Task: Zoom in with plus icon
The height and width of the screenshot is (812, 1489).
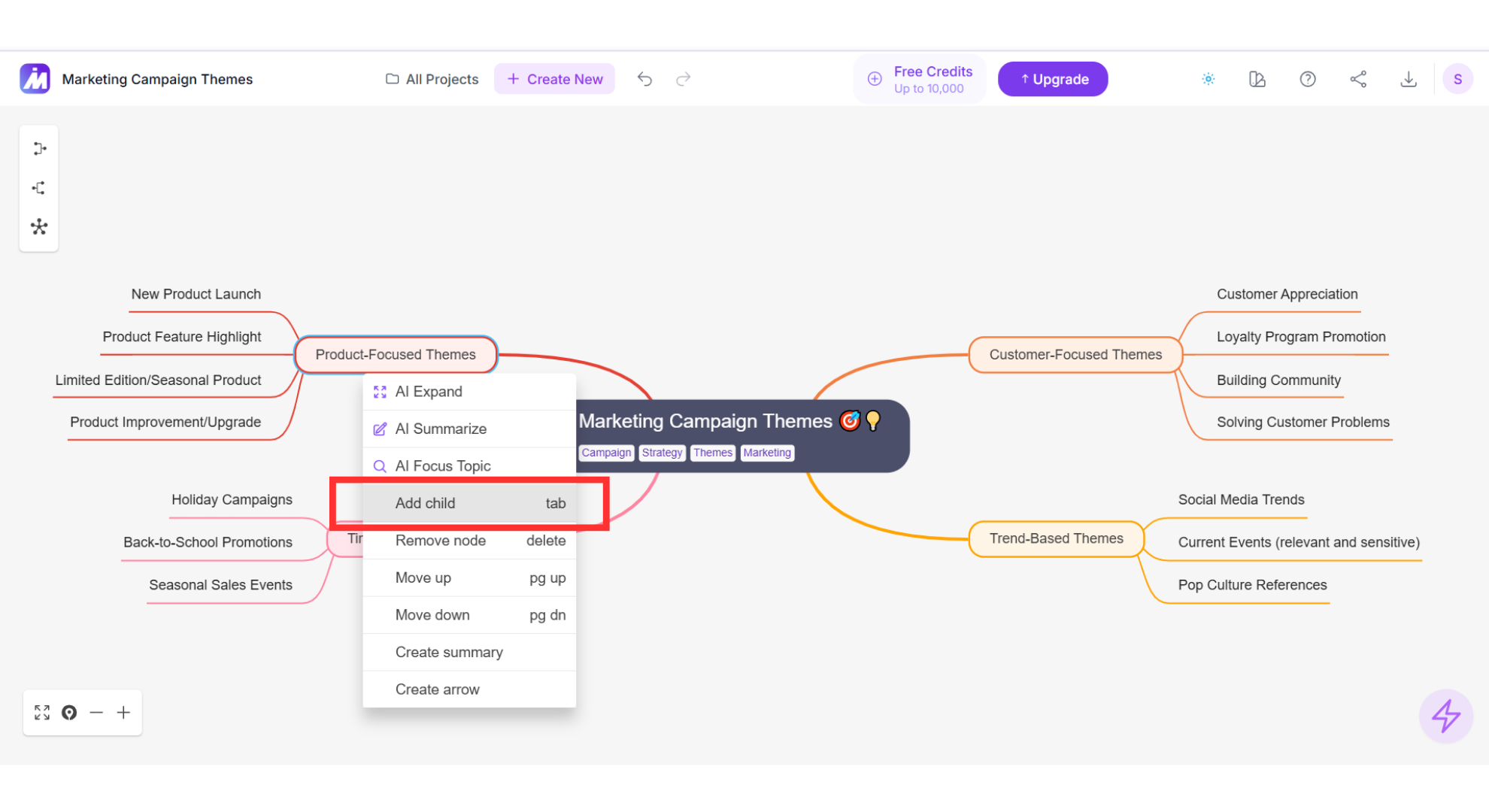Action: click(123, 713)
